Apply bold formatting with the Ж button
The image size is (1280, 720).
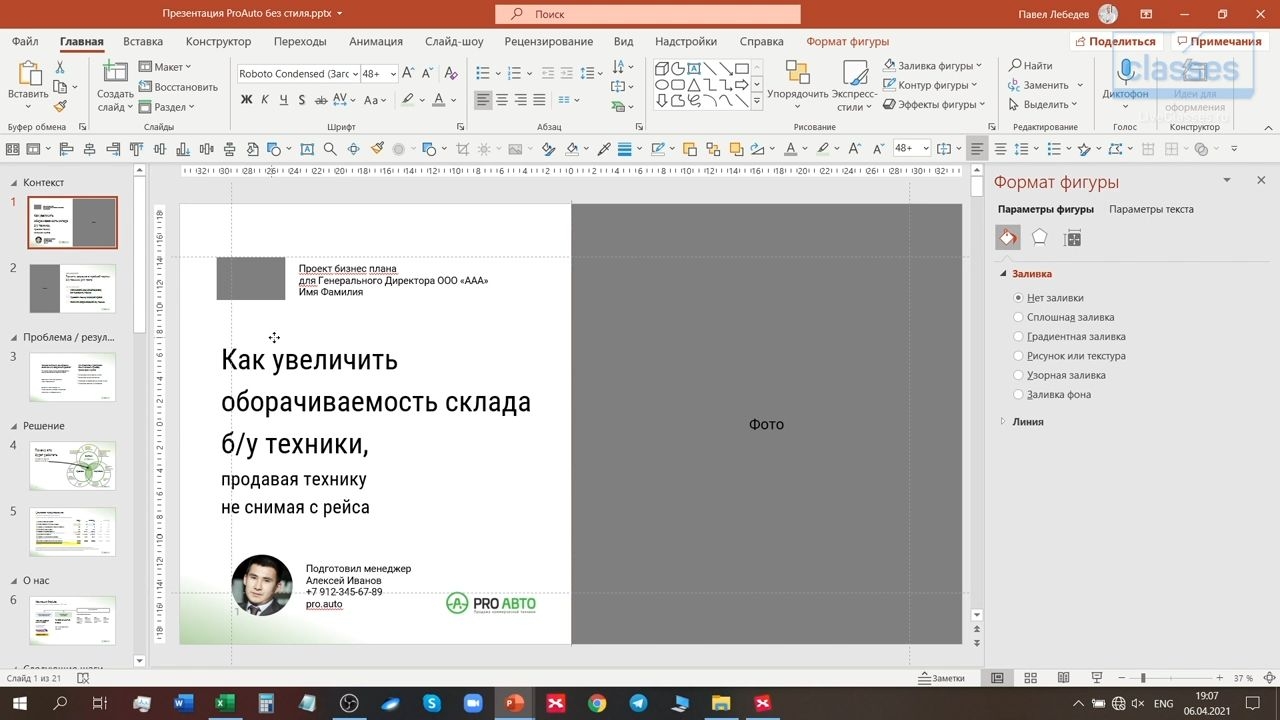[246, 100]
